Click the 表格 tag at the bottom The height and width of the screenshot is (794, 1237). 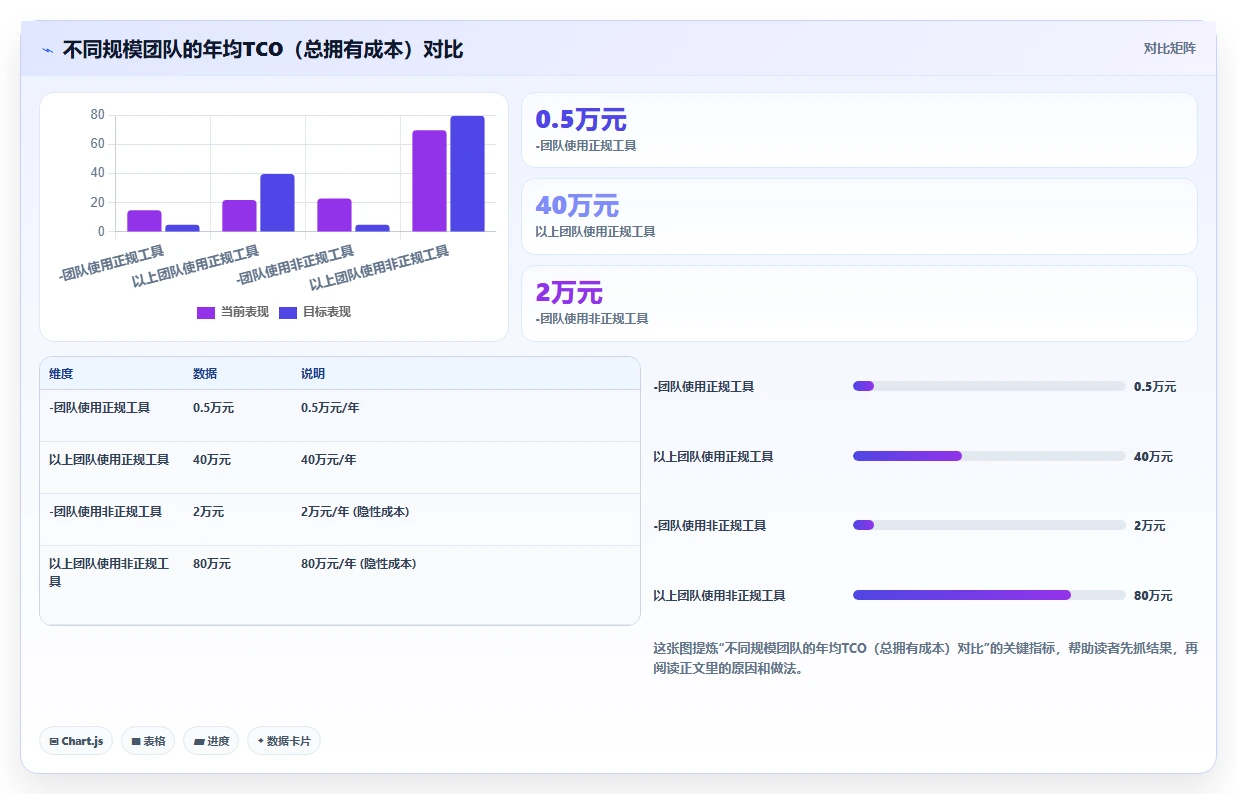(x=148, y=741)
